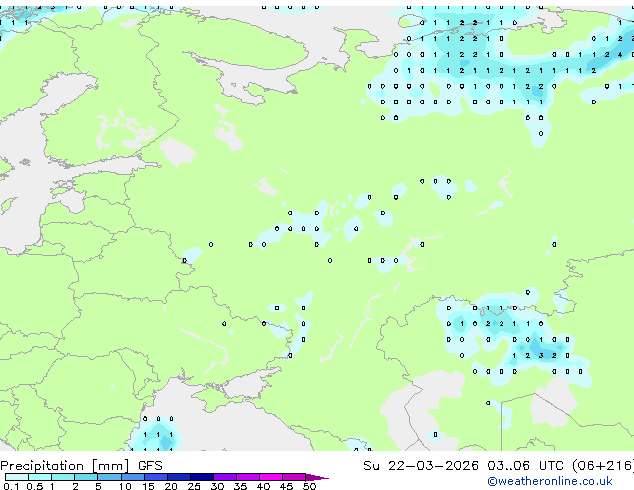Select the 2–5 mm legend color swatch
634x490 pixels.
(86, 477)
